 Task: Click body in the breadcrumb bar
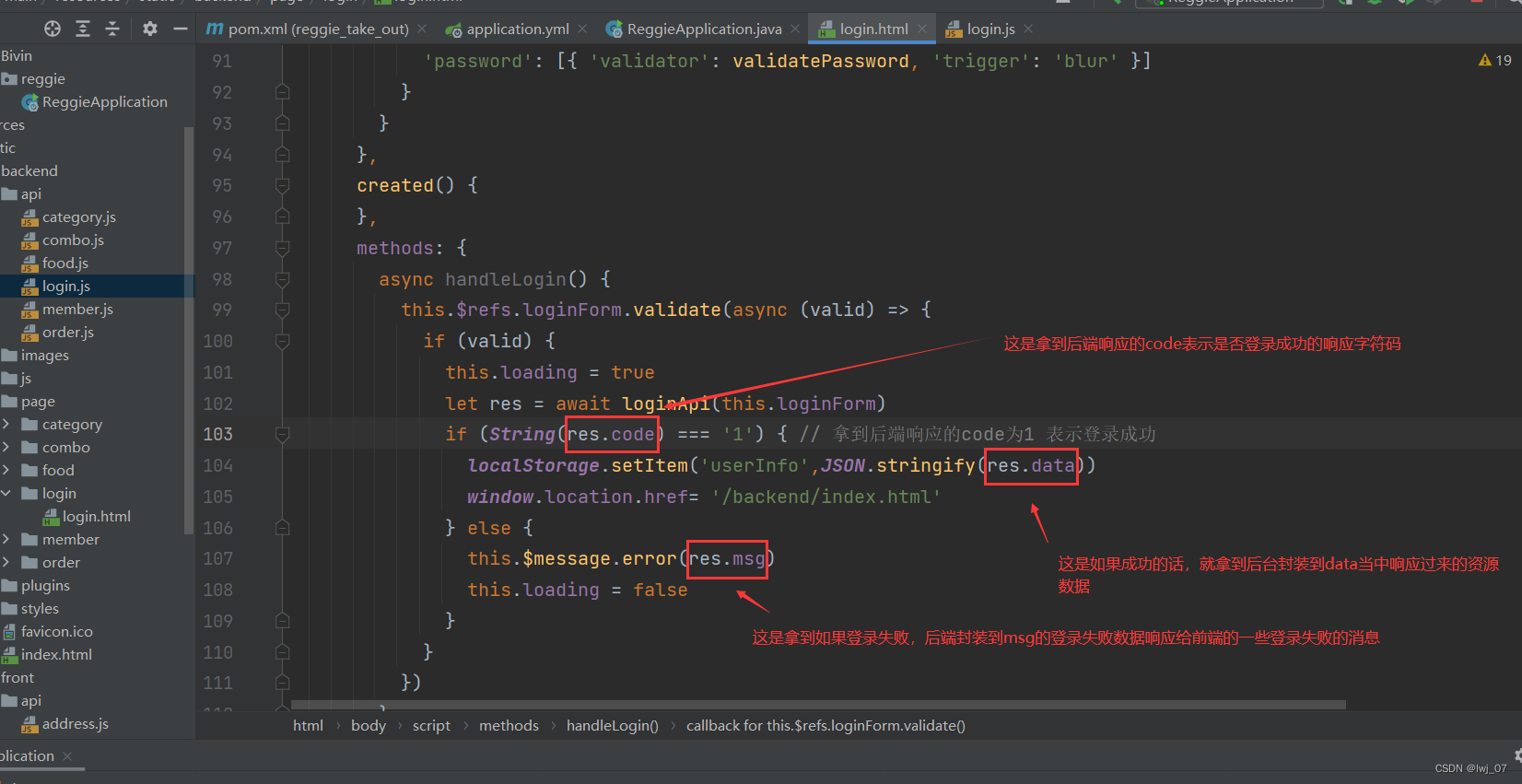(x=369, y=725)
